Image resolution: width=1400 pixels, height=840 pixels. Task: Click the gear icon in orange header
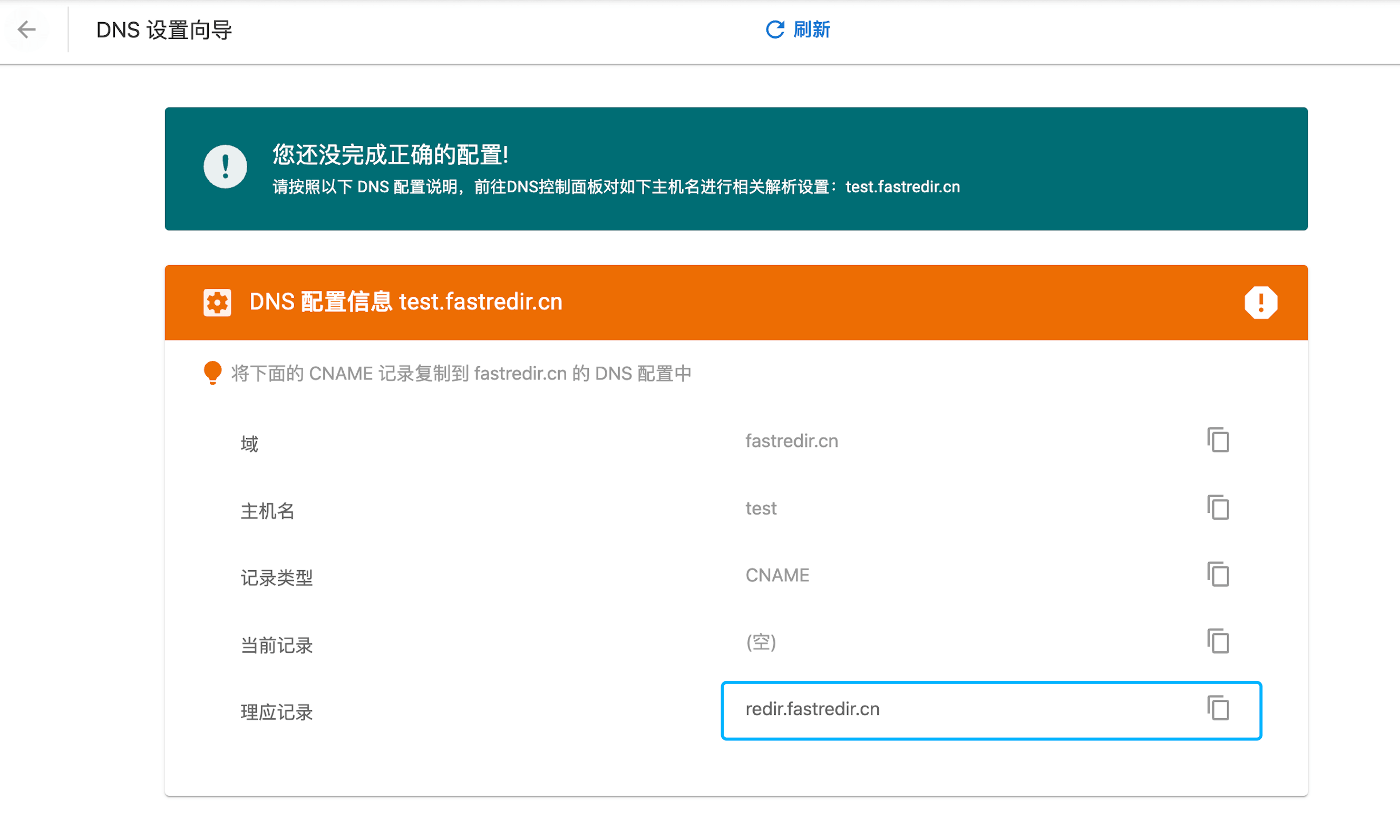coord(217,303)
